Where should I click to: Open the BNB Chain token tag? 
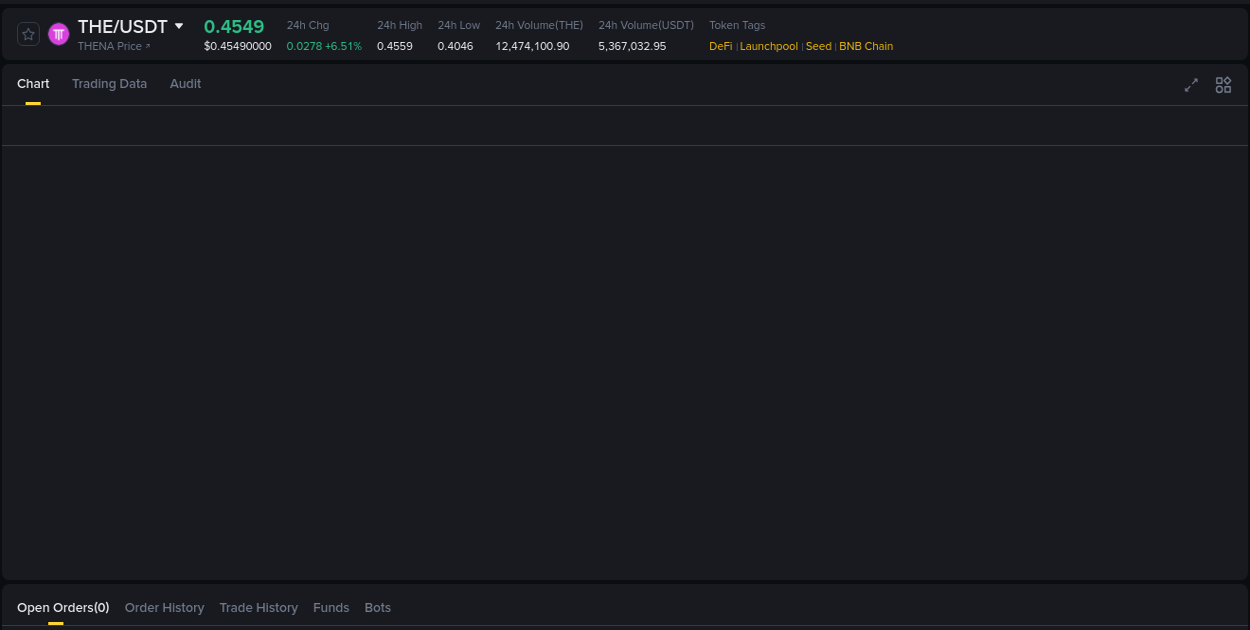coord(866,45)
